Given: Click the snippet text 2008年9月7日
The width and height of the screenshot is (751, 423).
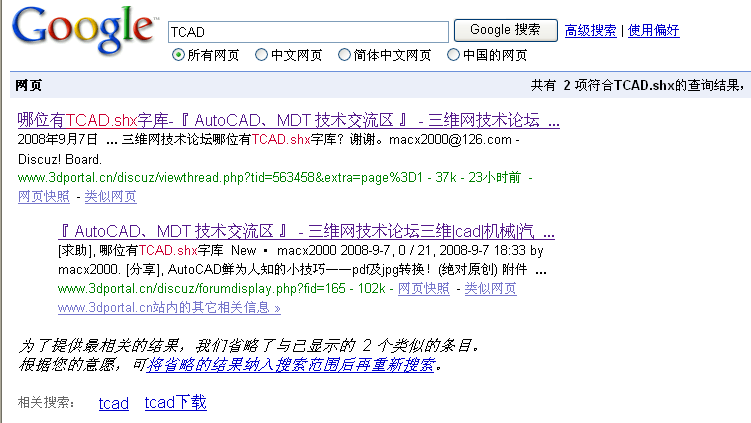Looking at the screenshot, I should (x=57, y=139).
